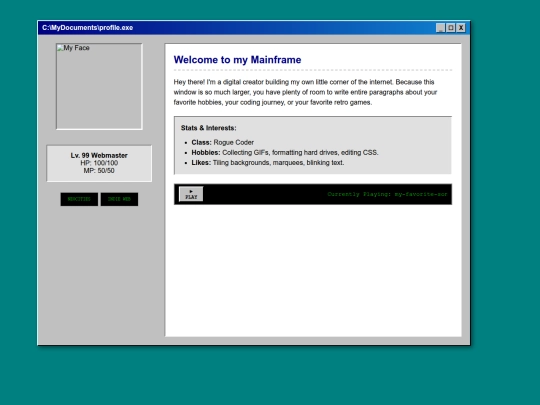Click the Hobbies list item about collecting GIFs
Image resolution: width=540 pixels, height=405 pixels.
pyautogui.click(x=285, y=152)
